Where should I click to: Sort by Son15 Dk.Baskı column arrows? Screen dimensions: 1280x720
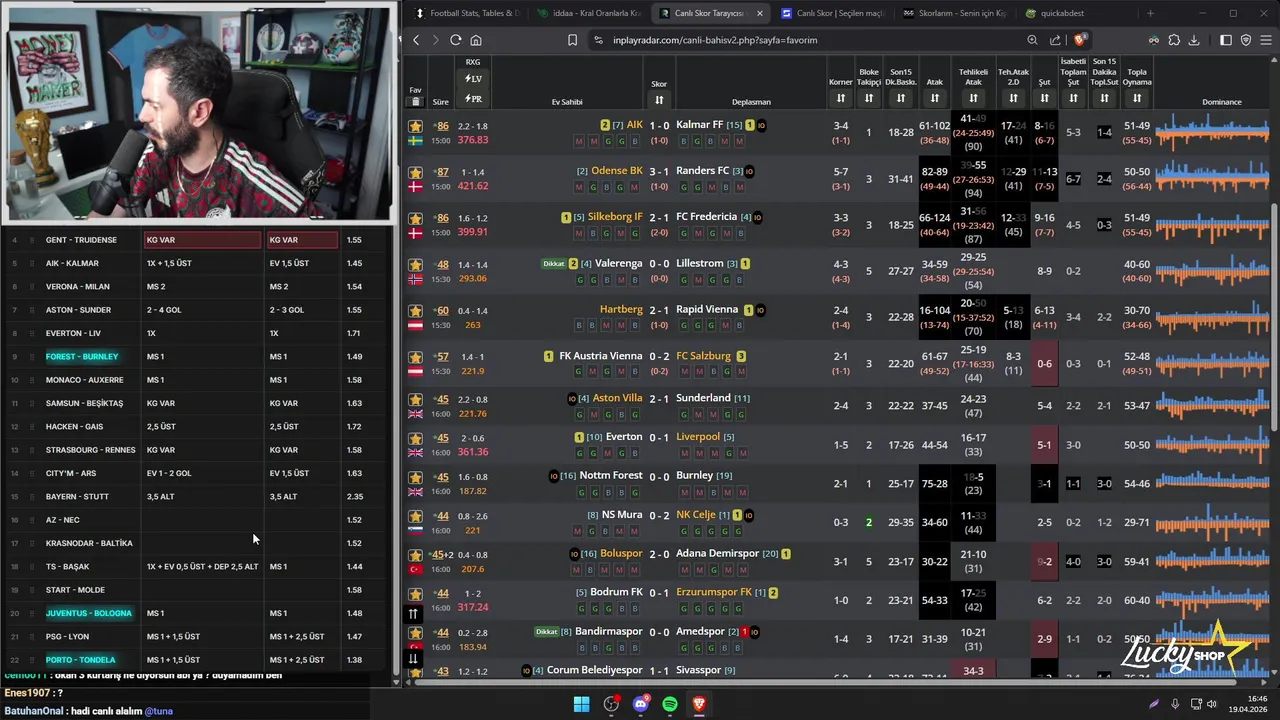click(x=901, y=98)
